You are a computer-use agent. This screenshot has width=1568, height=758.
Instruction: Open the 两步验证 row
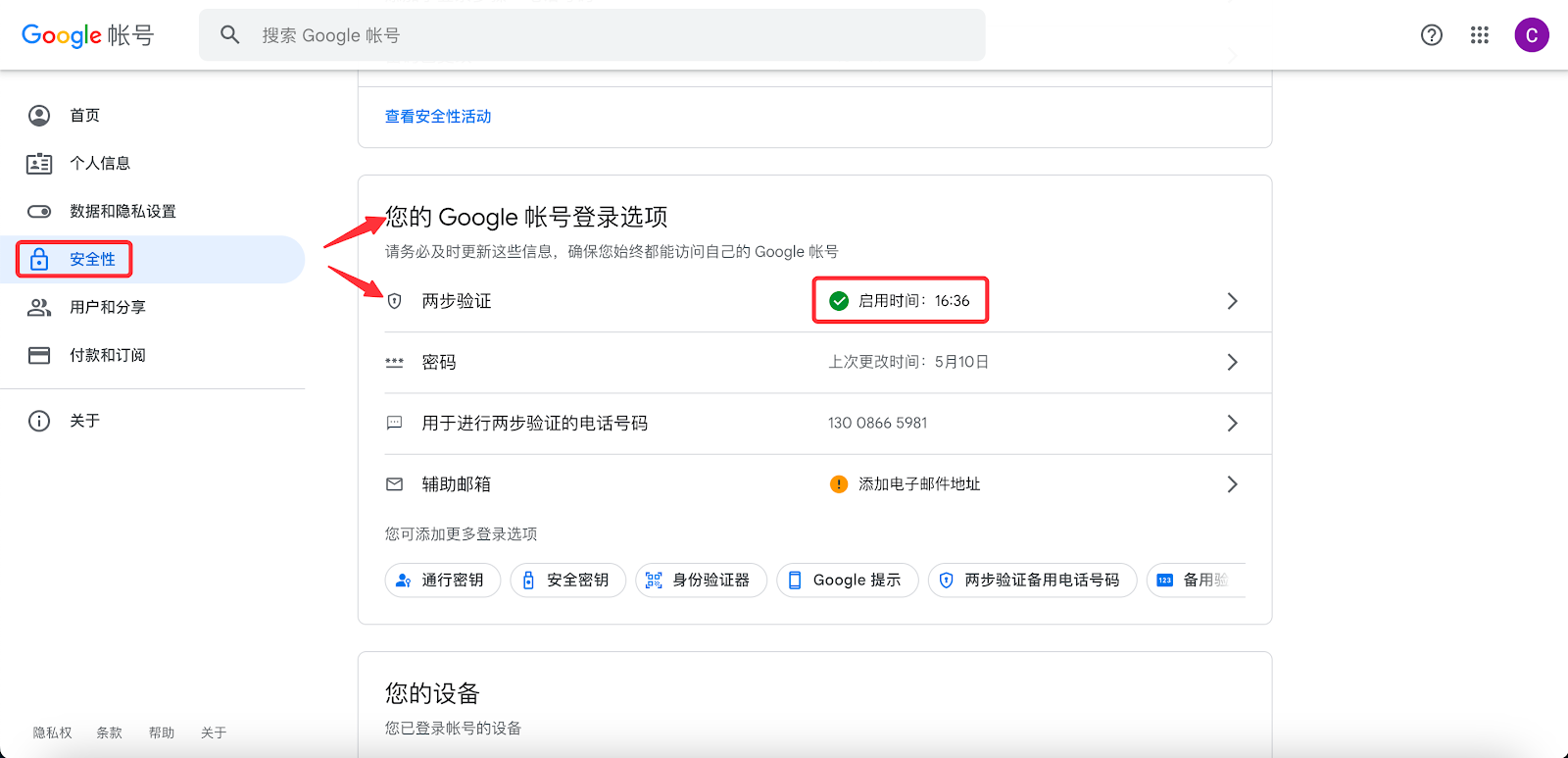coord(814,301)
